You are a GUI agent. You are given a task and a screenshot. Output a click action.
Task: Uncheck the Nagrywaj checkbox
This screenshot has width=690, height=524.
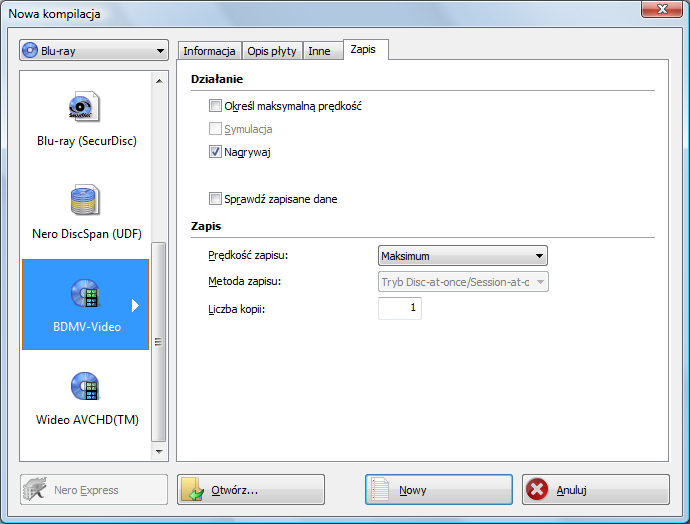(x=215, y=152)
